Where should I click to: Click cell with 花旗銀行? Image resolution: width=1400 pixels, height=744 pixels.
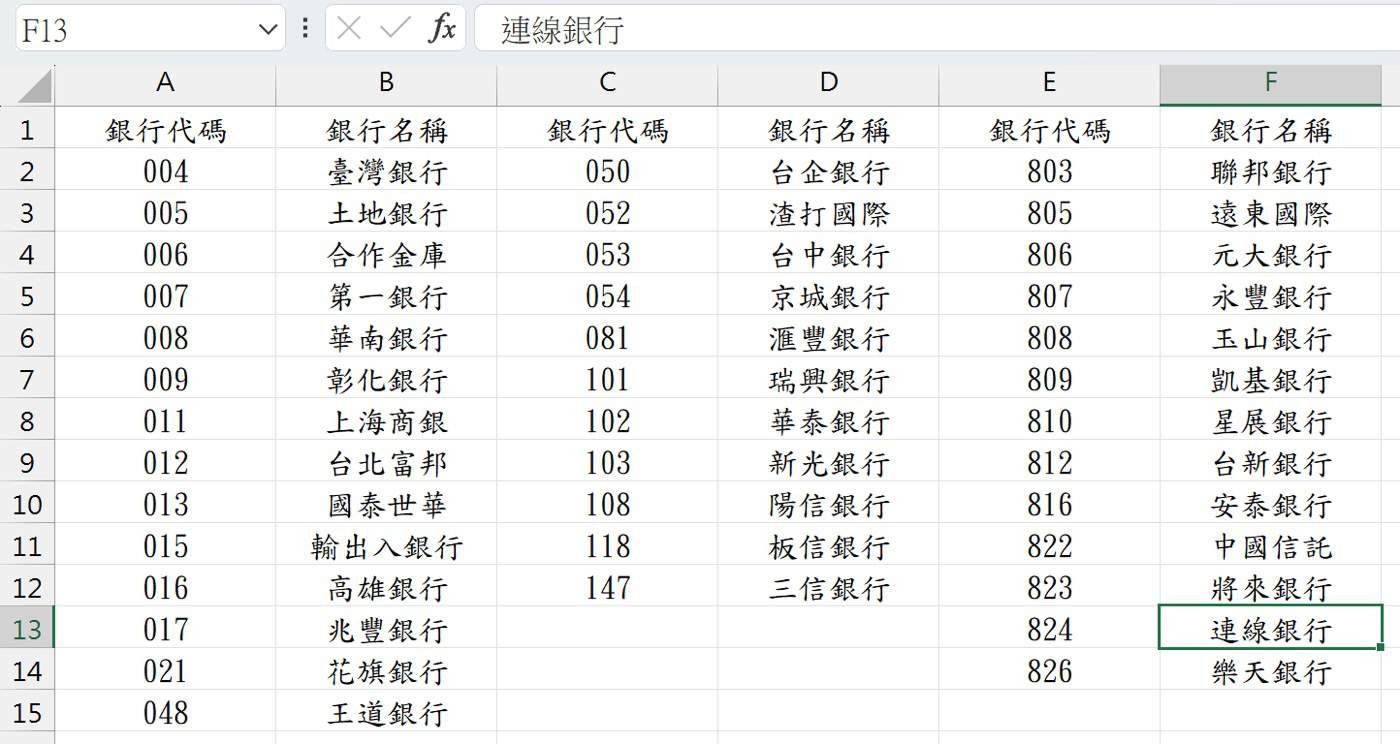tap(386, 671)
